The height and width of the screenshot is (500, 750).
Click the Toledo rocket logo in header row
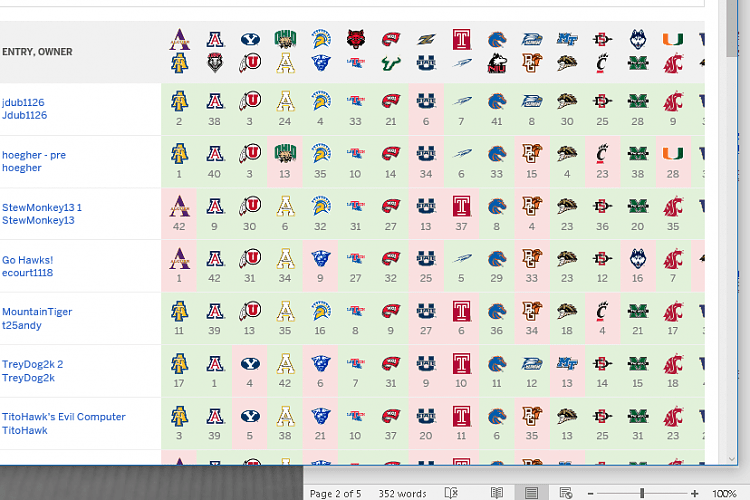tap(462, 63)
